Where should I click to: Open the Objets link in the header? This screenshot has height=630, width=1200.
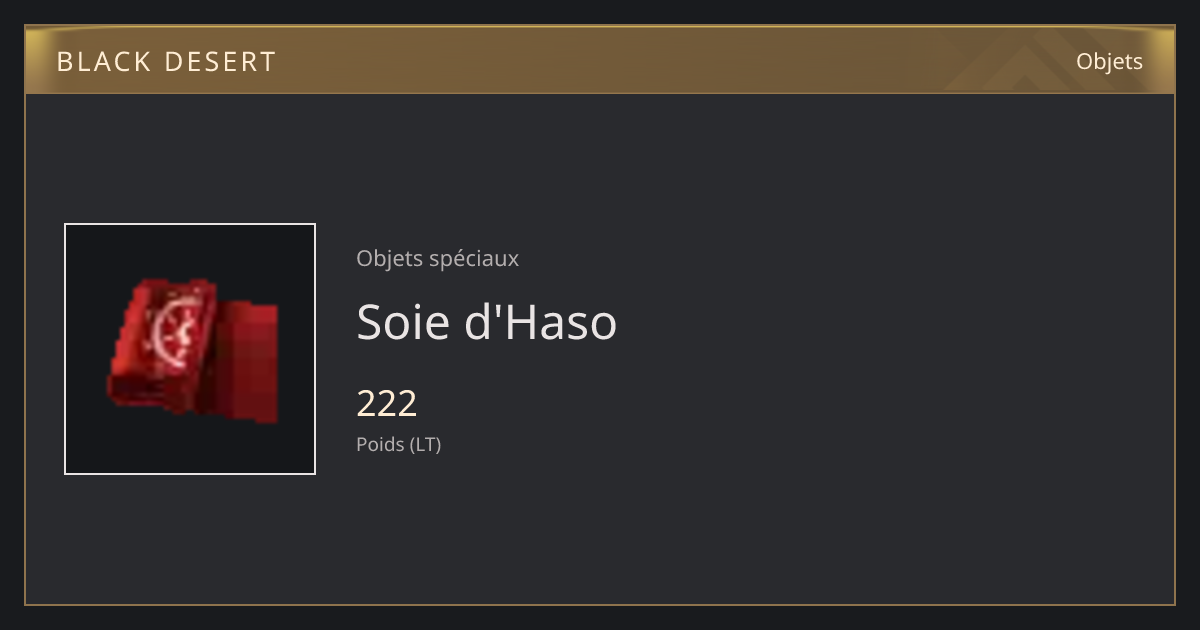point(1109,61)
